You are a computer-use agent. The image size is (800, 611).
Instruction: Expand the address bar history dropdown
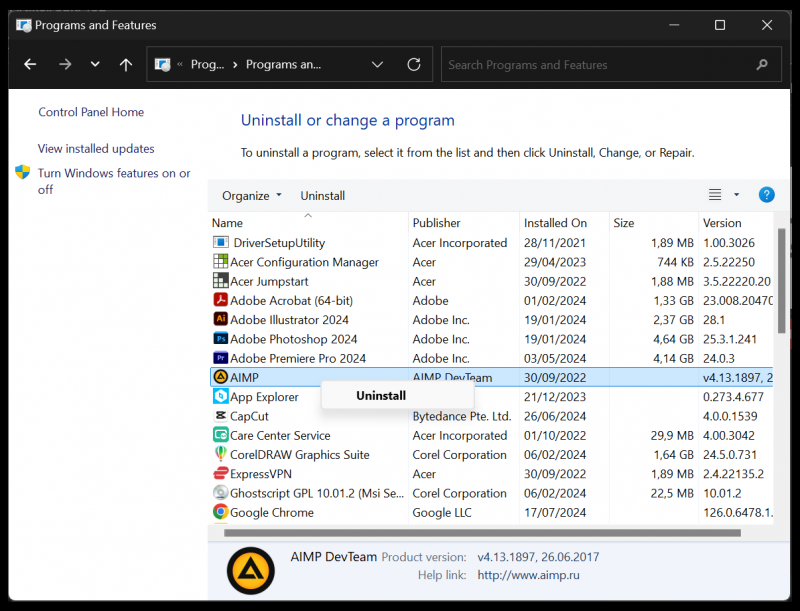click(377, 64)
